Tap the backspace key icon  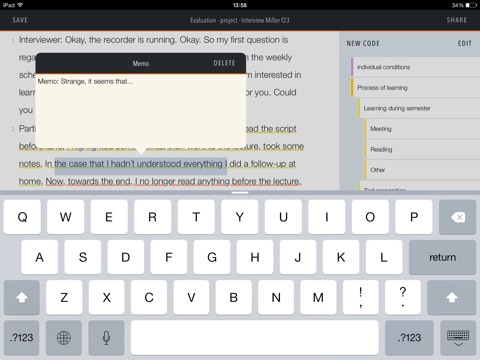(457, 217)
